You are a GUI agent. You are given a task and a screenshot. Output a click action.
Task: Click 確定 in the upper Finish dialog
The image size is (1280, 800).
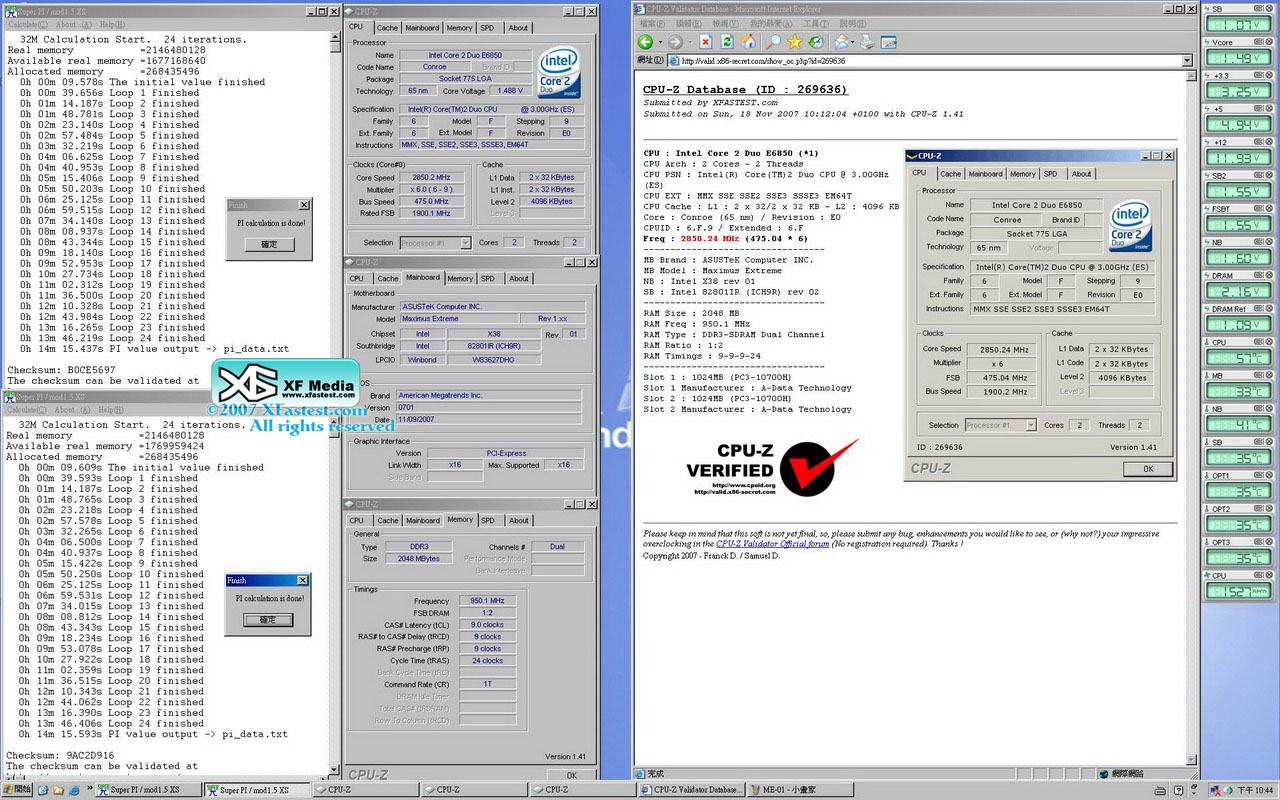(x=269, y=244)
